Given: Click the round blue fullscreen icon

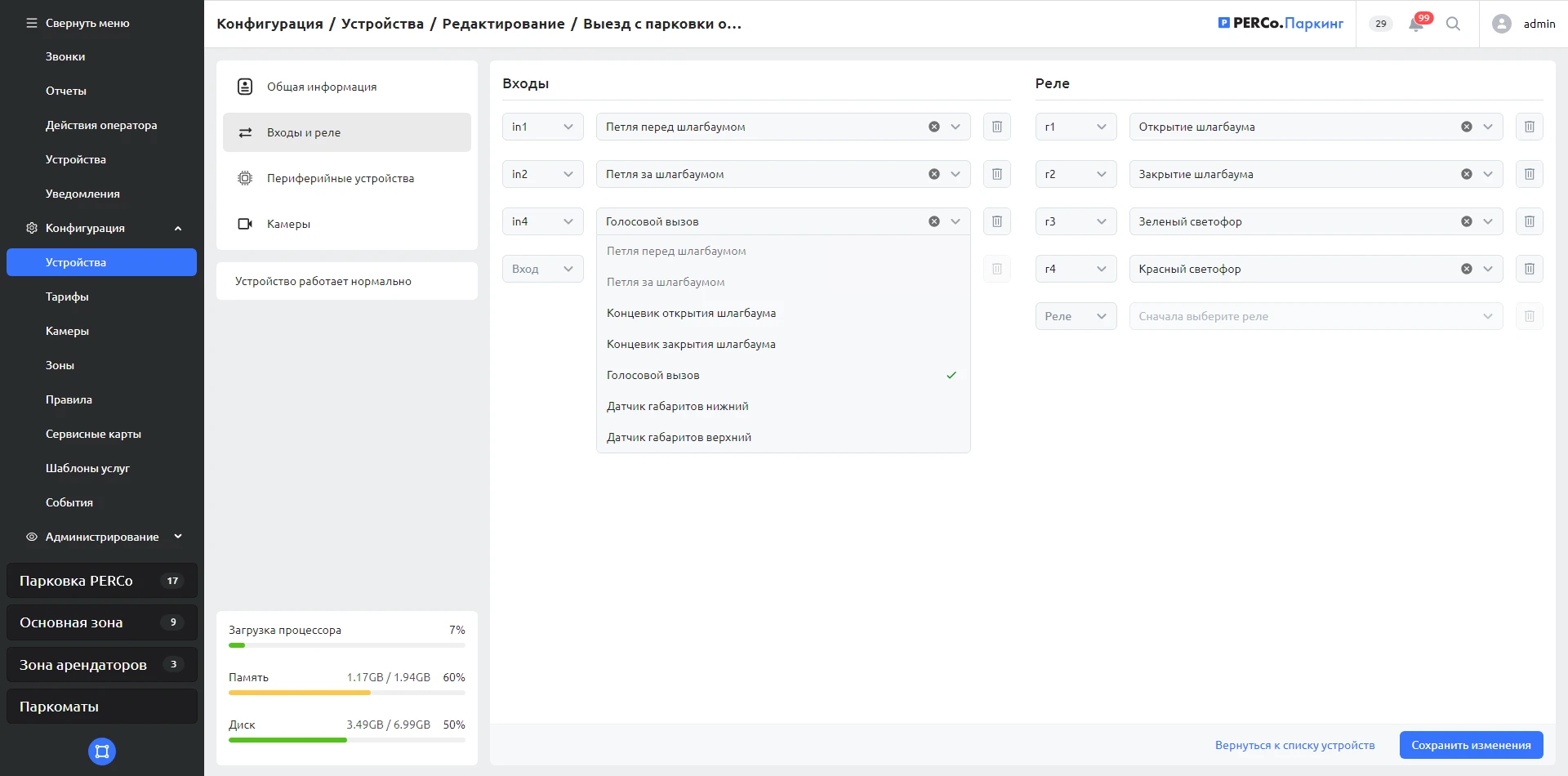Looking at the screenshot, I should tap(102, 751).
